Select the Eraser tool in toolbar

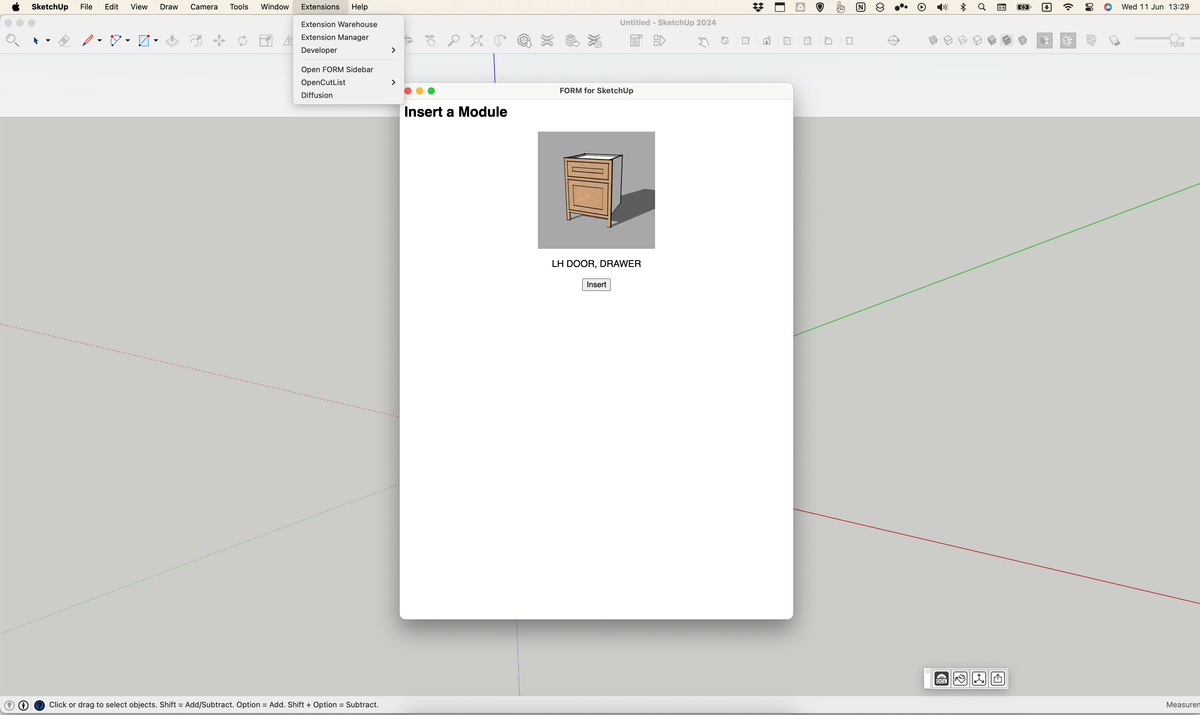63,41
